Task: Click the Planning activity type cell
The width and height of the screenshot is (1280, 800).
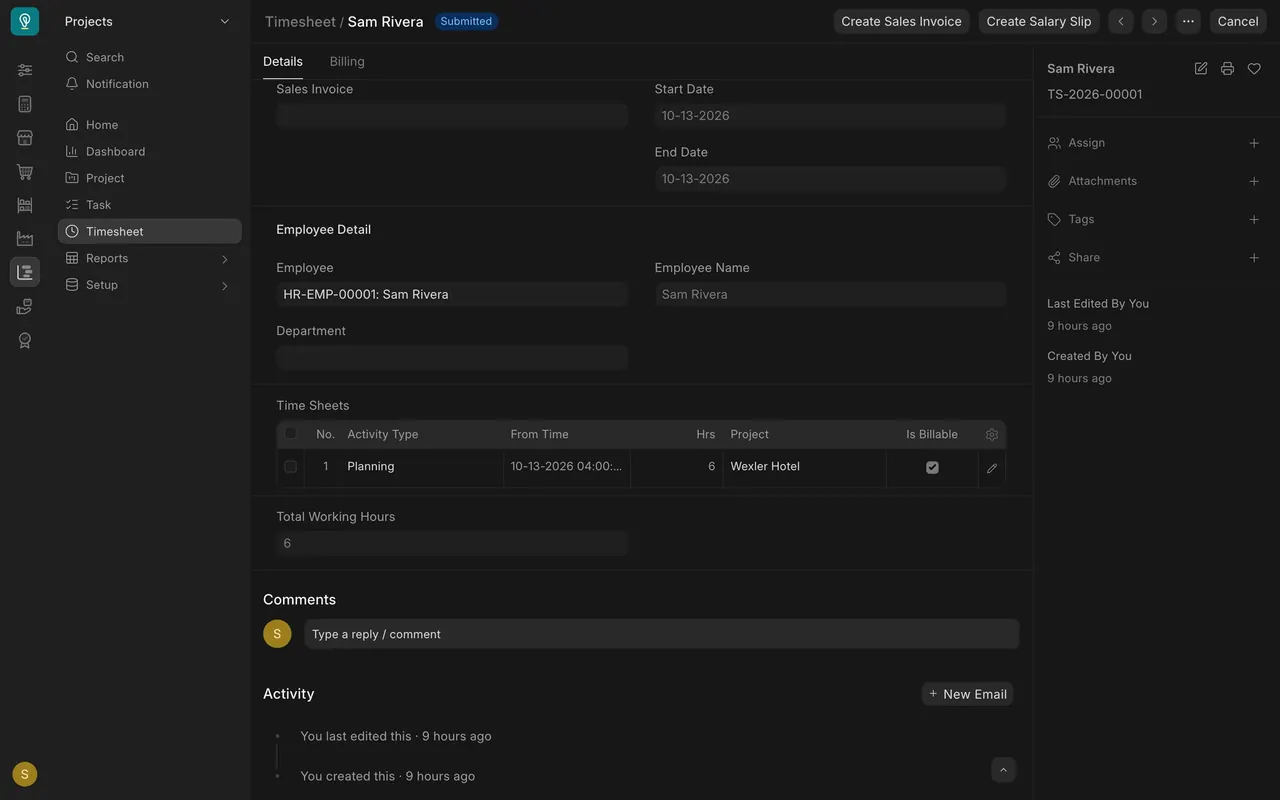Action: (421, 467)
